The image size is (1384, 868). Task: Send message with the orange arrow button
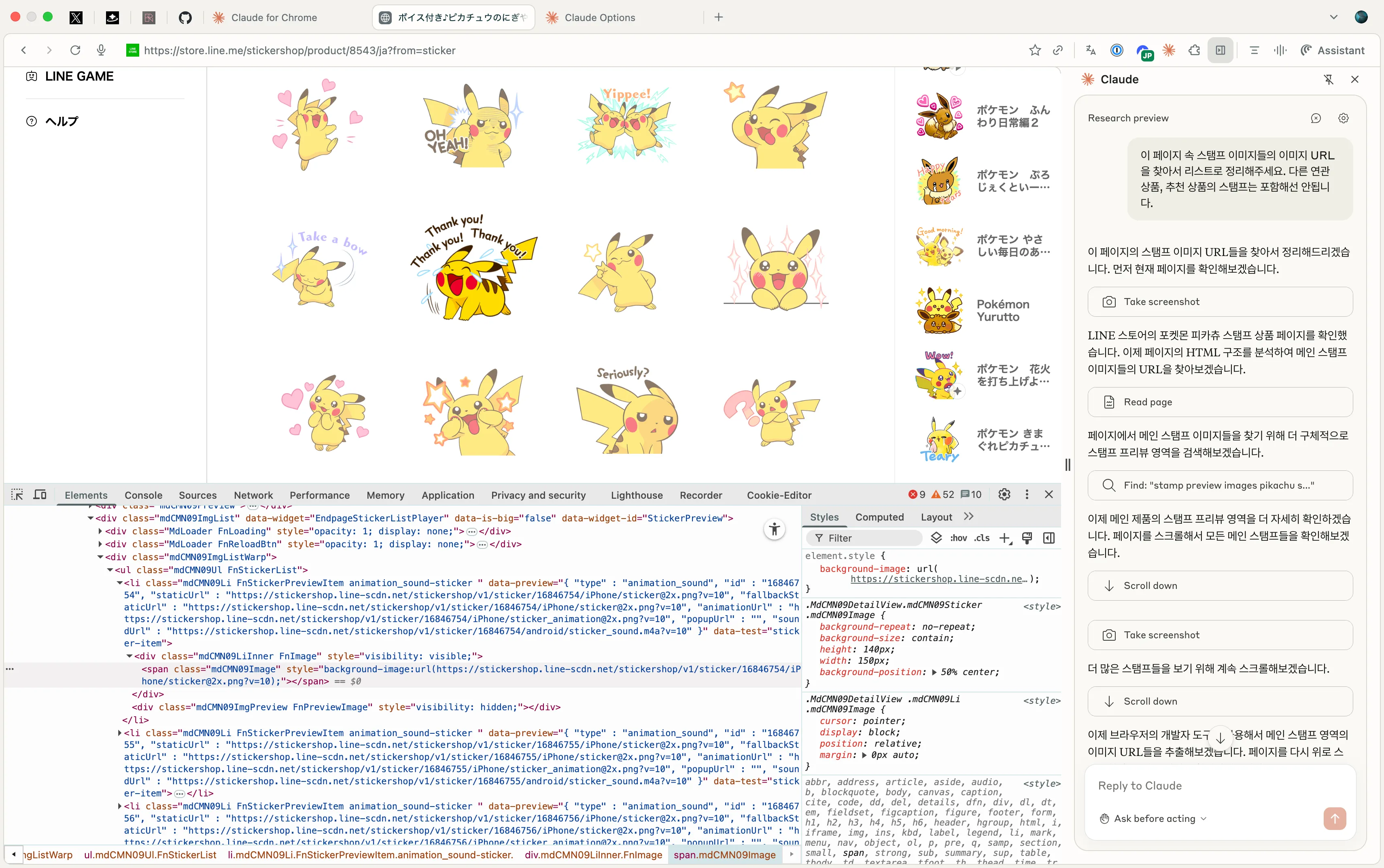pyautogui.click(x=1335, y=819)
